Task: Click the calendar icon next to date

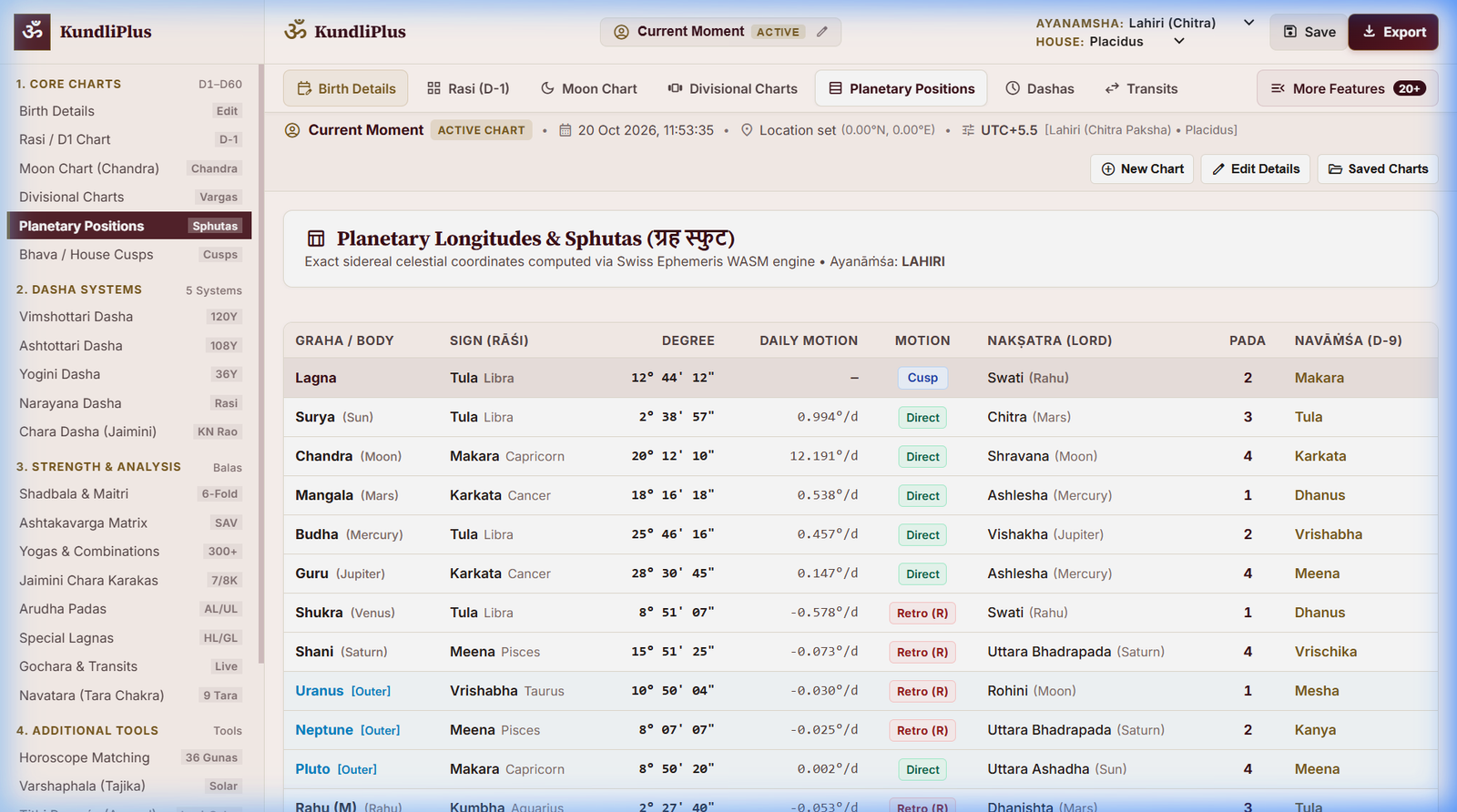Action: point(565,130)
